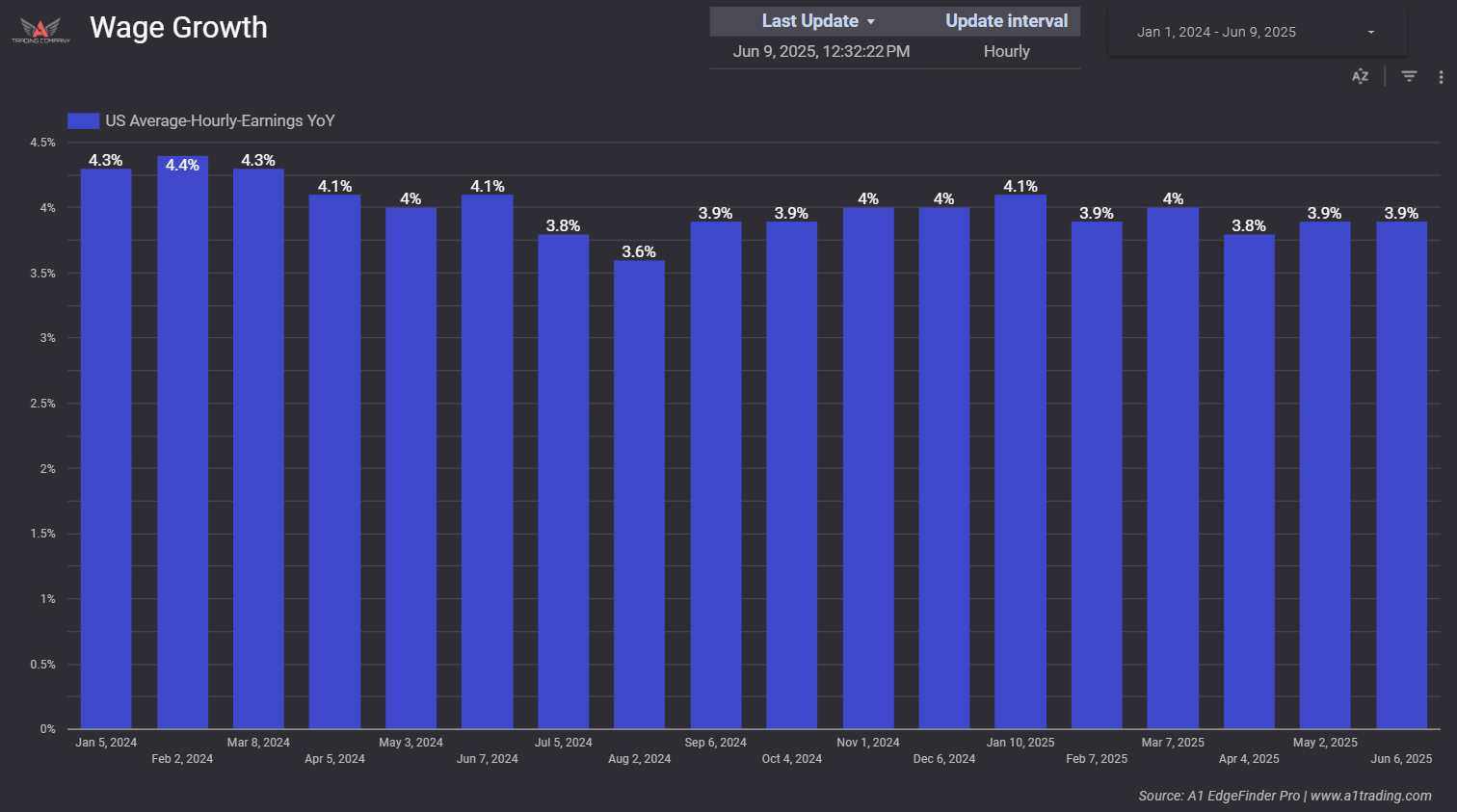Click the Dec 6, 2024 bar

tap(944, 467)
